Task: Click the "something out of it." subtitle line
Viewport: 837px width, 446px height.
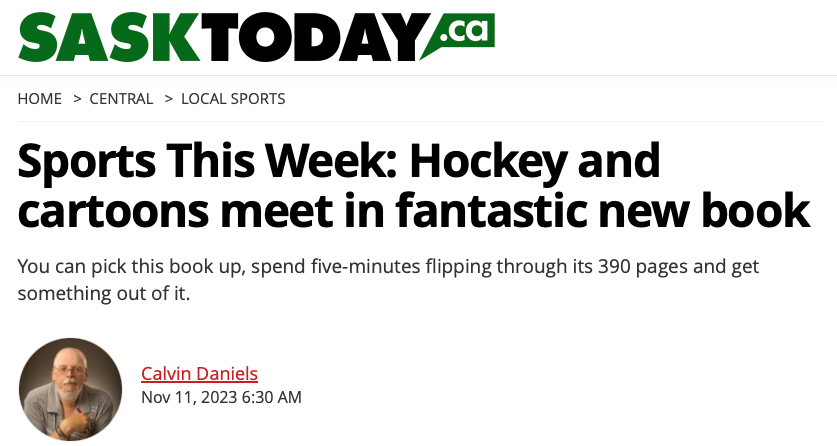Action: (104, 293)
